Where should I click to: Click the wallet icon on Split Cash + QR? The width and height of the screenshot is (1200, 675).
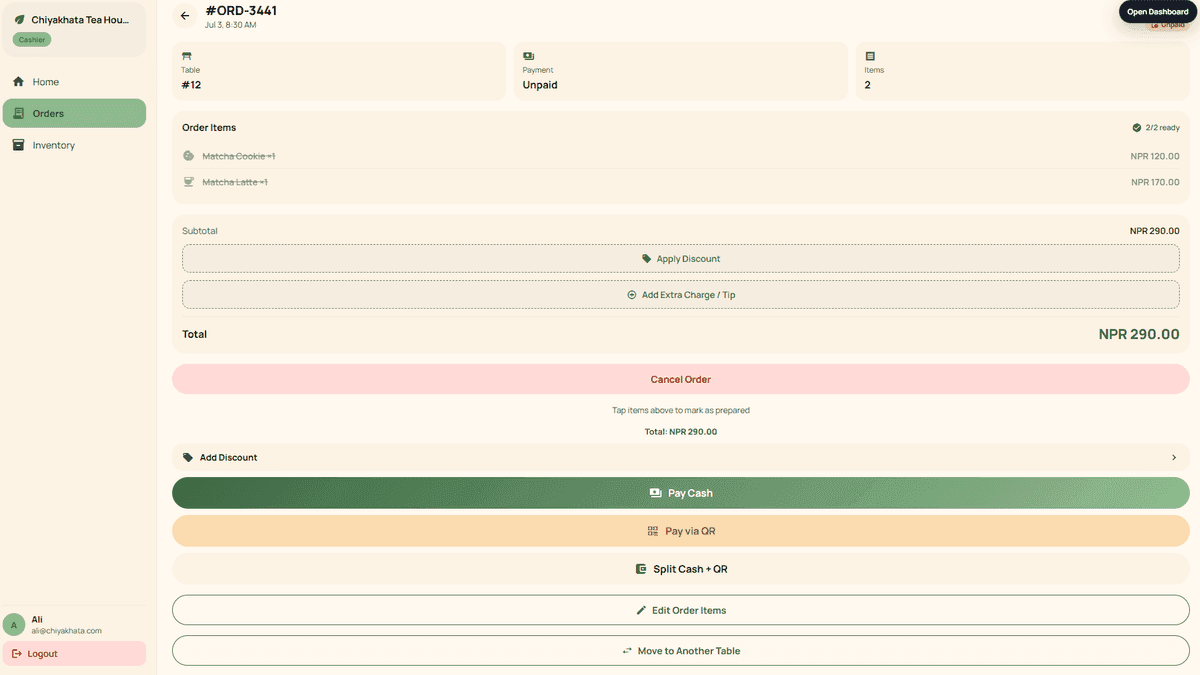(641, 569)
